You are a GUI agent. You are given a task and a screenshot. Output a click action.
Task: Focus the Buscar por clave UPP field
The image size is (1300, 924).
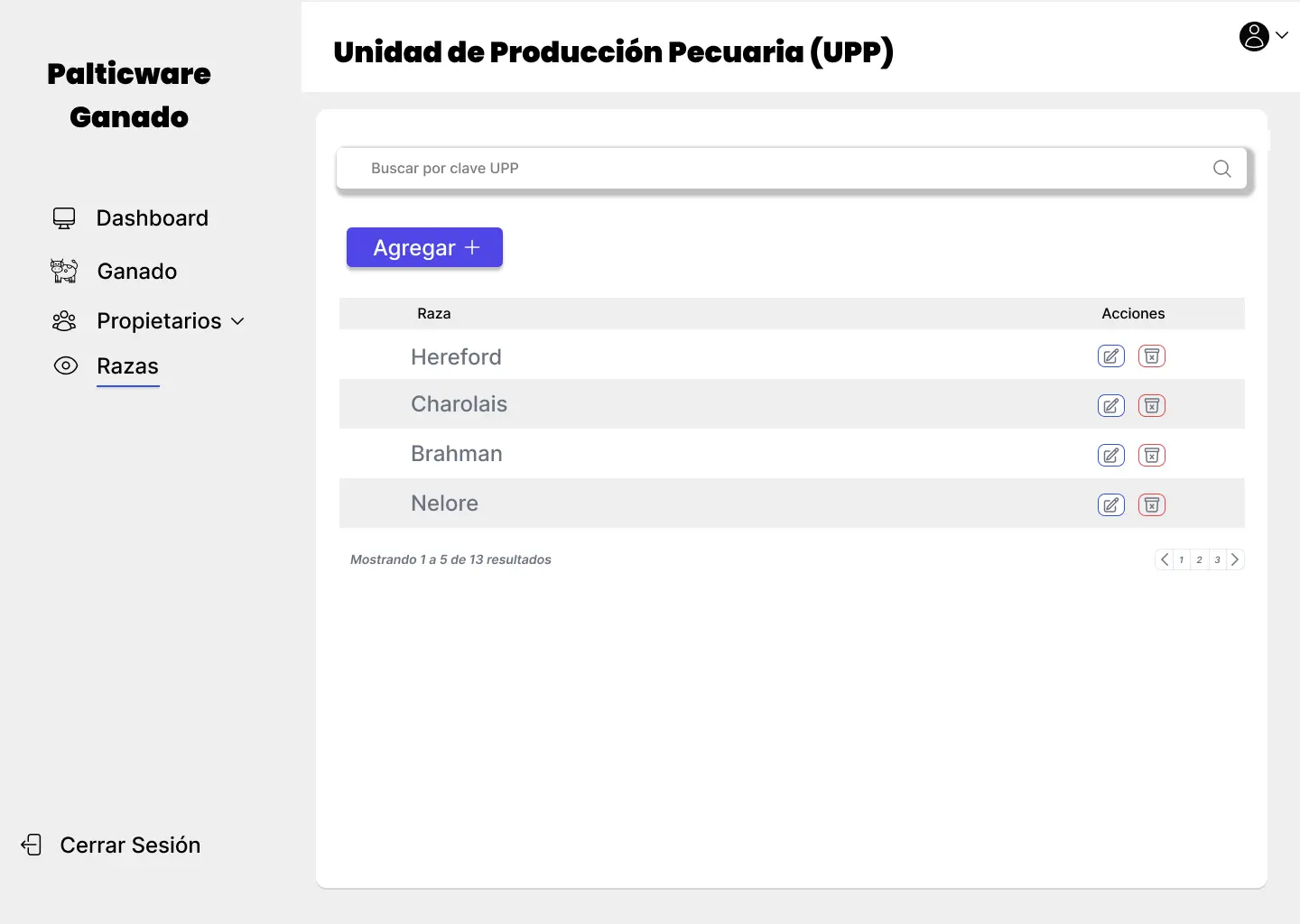pyautogui.click(x=776, y=169)
